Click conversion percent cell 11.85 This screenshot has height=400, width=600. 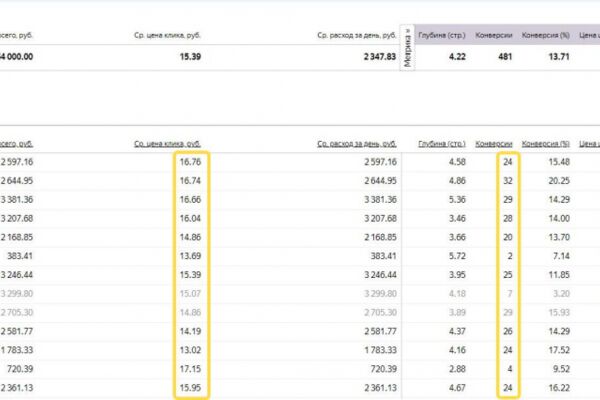[x=559, y=275]
